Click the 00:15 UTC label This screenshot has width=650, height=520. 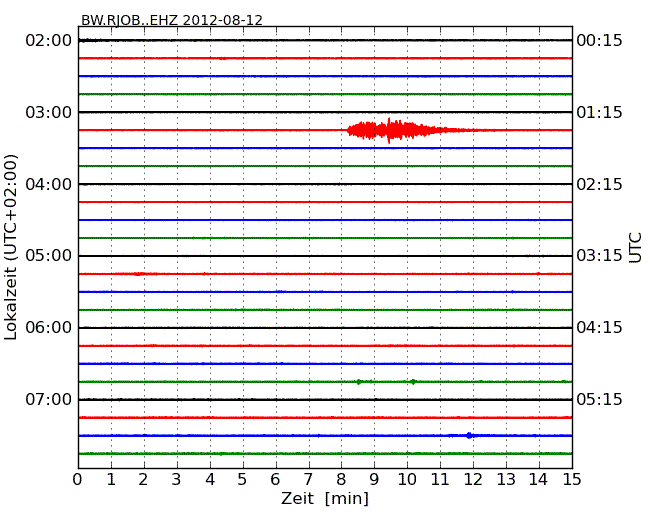[599, 41]
